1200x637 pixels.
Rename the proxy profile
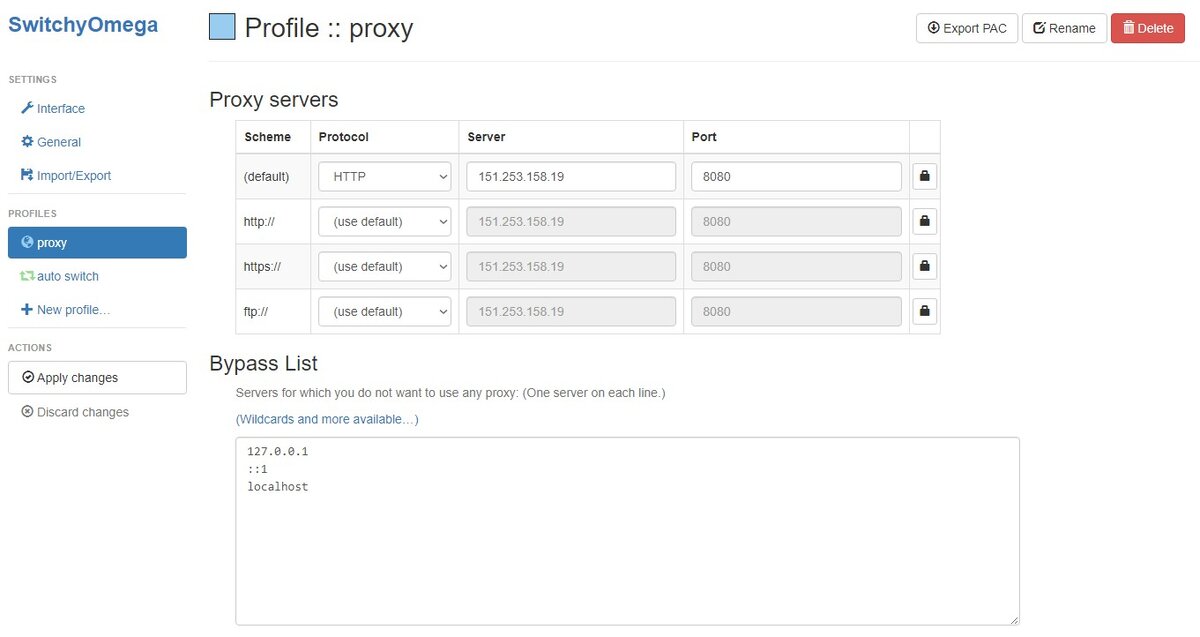coord(1064,28)
